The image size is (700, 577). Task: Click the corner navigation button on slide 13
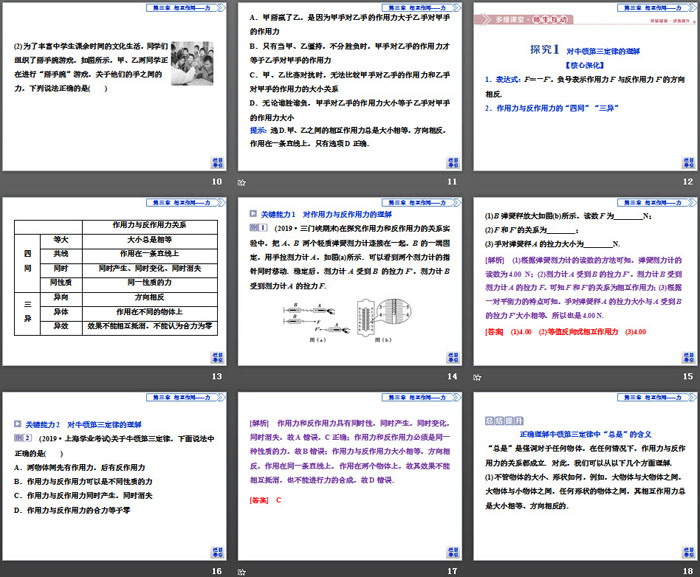pyautogui.click(x=217, y=357)
